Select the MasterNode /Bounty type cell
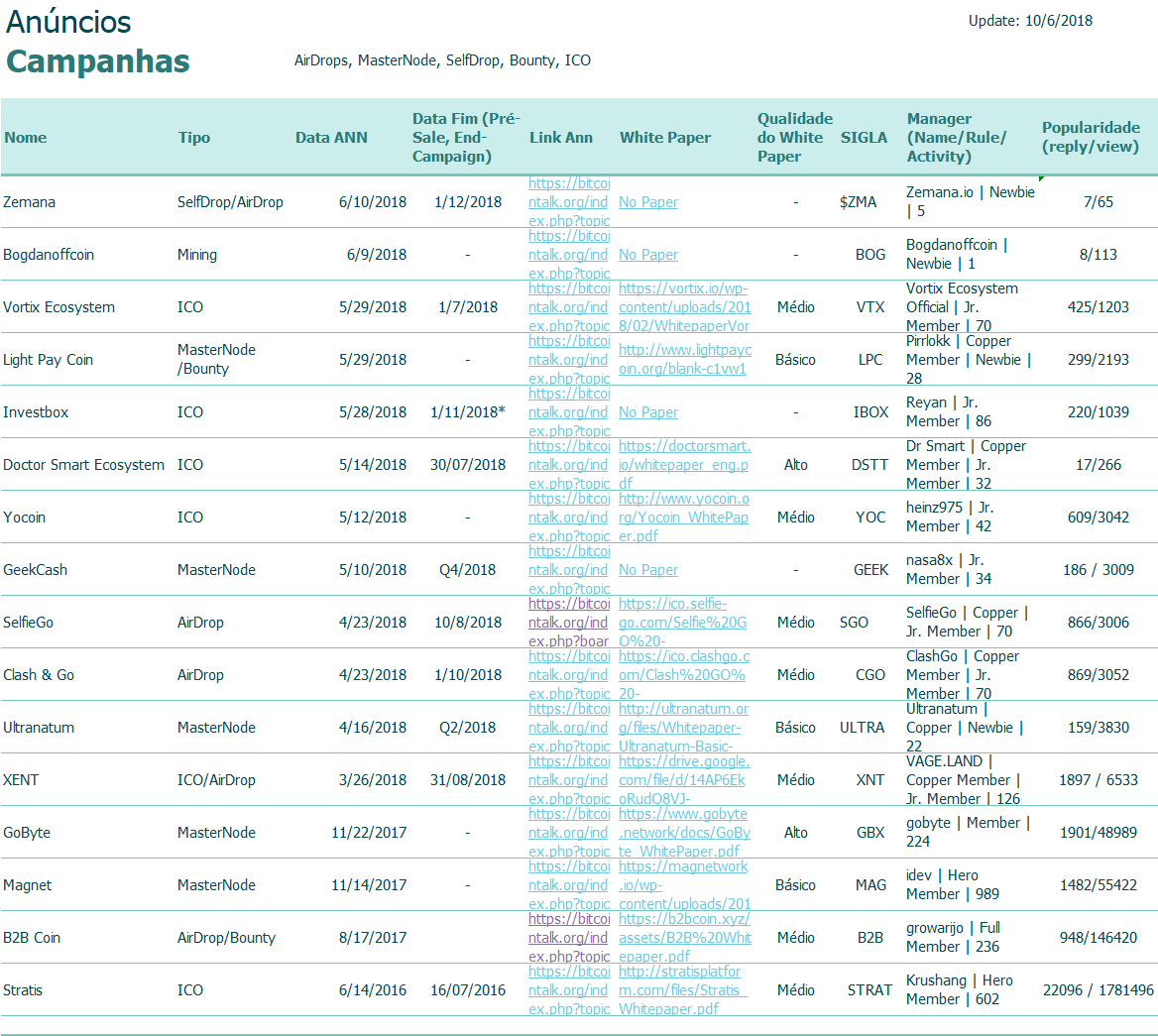This screenshot has width=1158, height=1036. pos(216,359)
